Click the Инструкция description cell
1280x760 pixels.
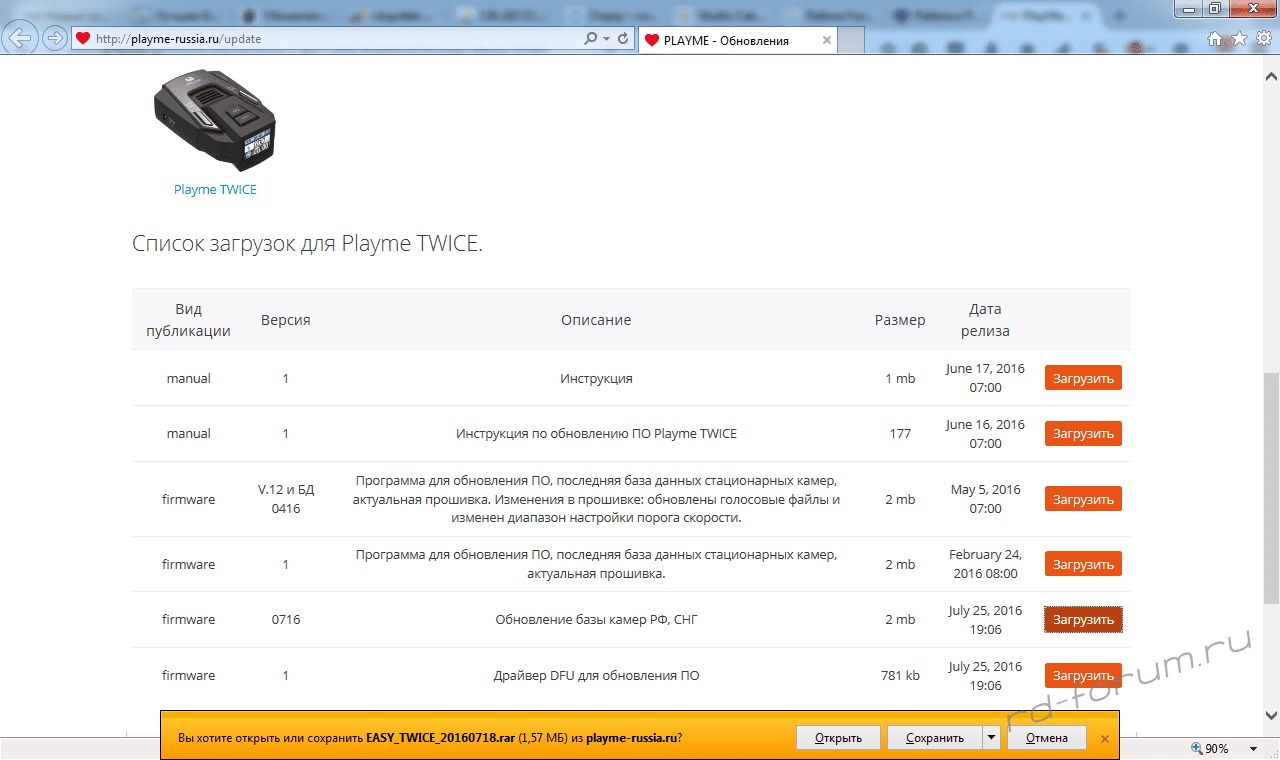pyautogui.click(x=596, y=379)
